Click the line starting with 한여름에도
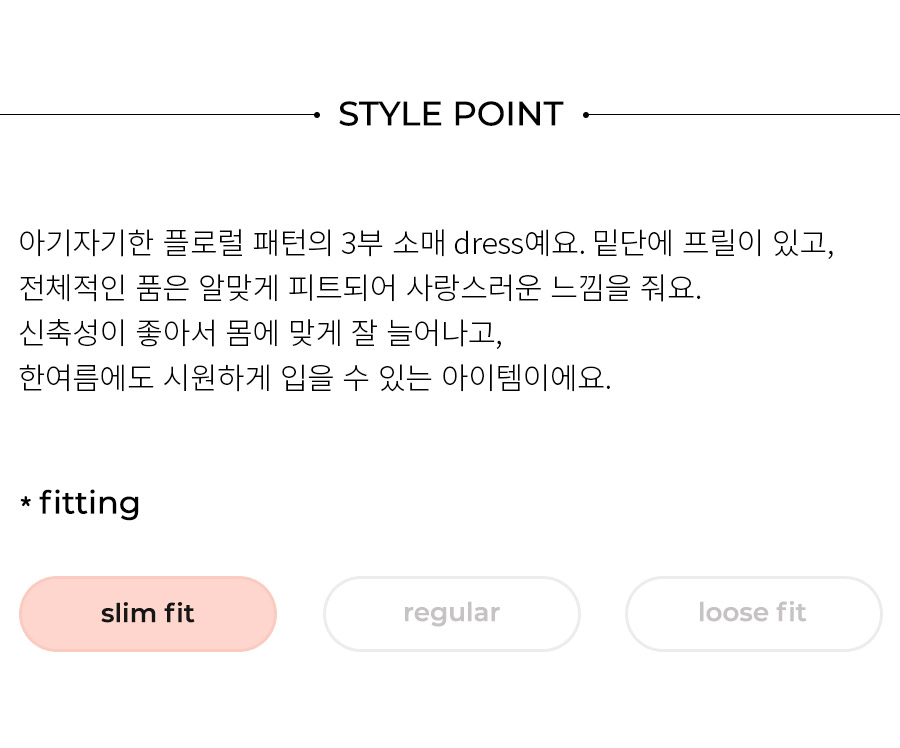The height and width of the screenshot is (748, 900). click(315, 378)
